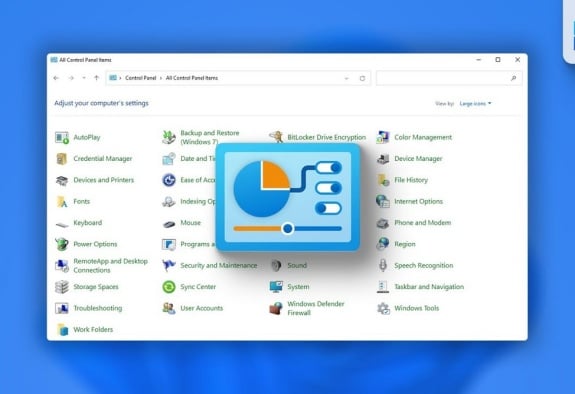575x394 pixels.
Task: Open the Devices and Printers icon
Action: click(x=62, y=180)
